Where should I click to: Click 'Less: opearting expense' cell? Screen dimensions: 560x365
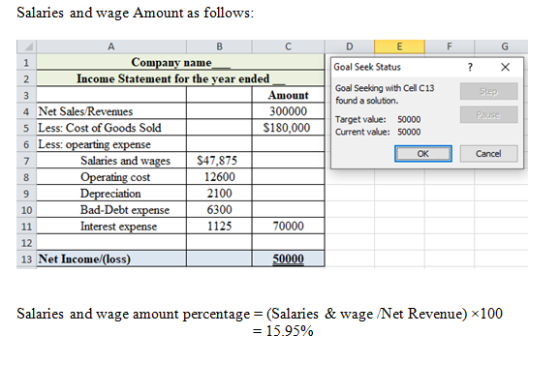pos(111,144)
